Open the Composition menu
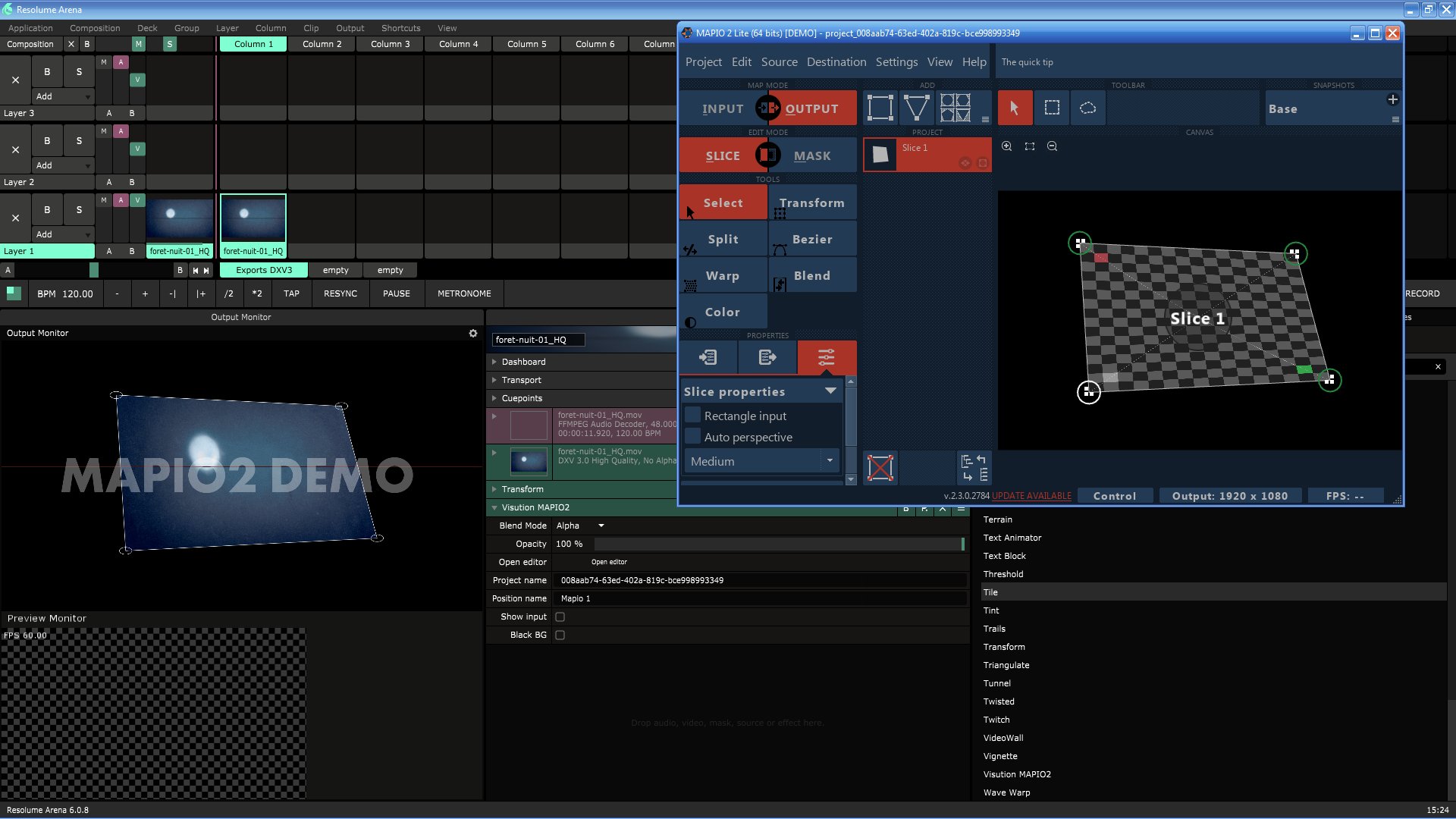1456x819 pixels. [x=95, y=28]
